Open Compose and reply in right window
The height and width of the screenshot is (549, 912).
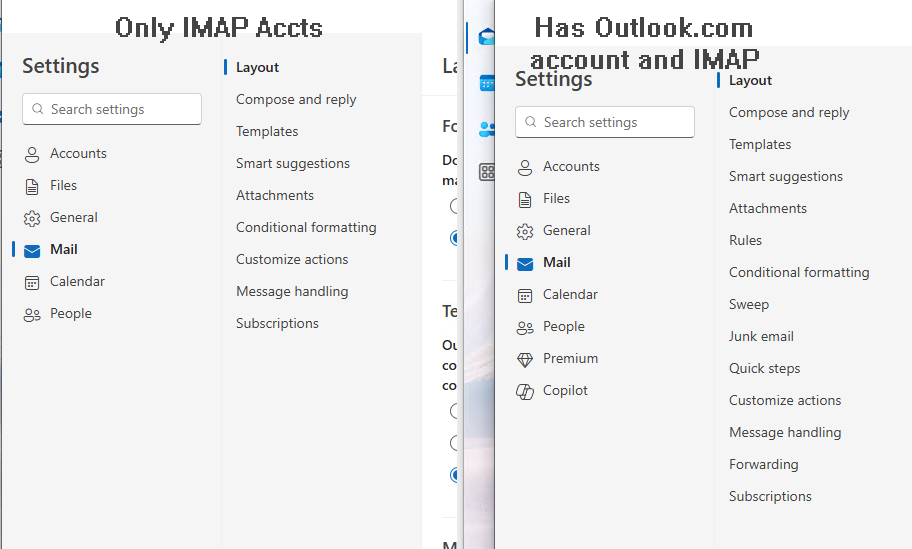(x=789, y=112)
